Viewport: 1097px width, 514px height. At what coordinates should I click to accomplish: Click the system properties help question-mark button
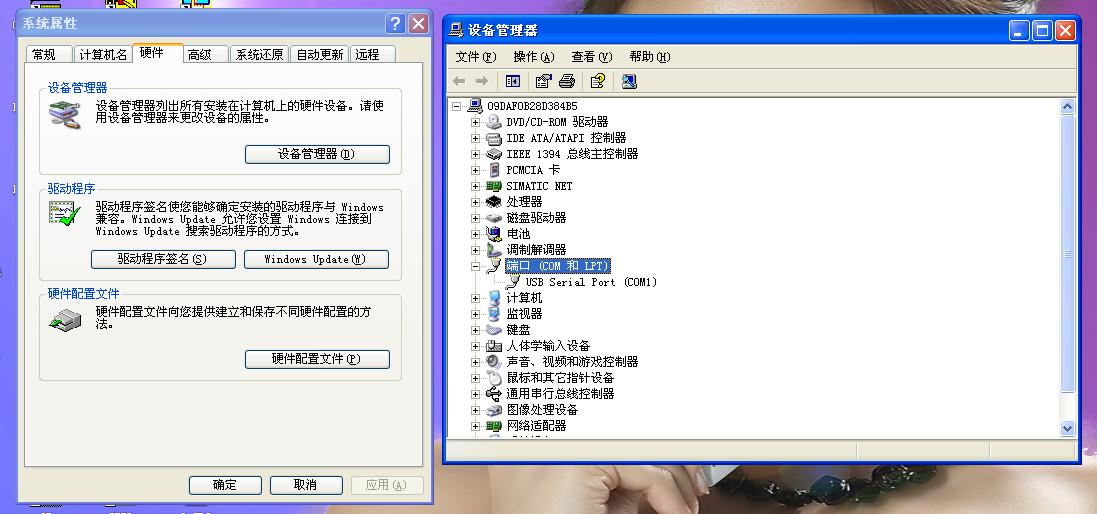coord(395,24)
